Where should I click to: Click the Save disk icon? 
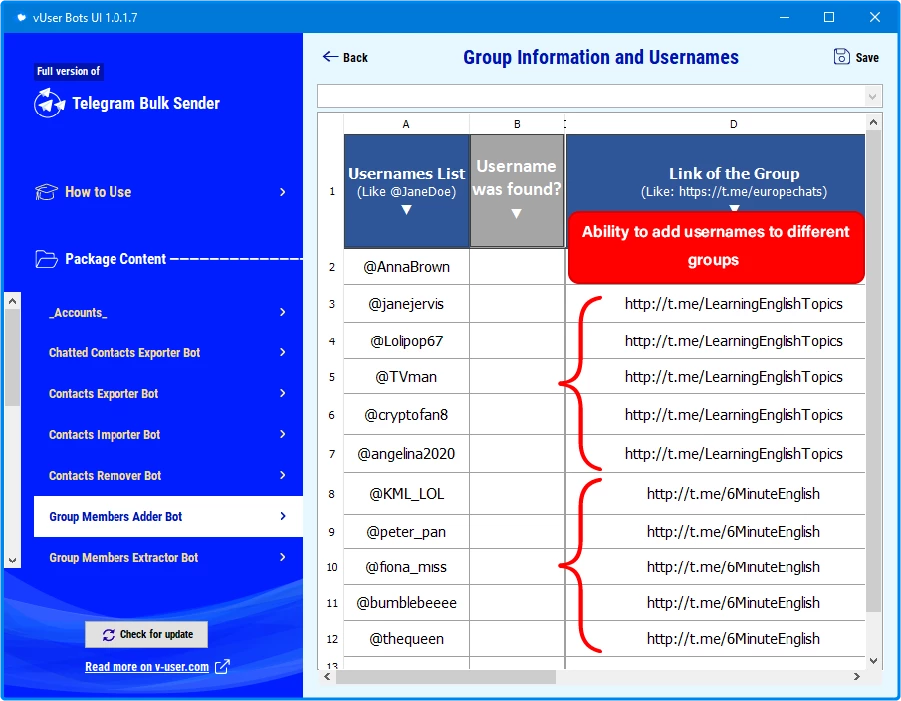pos(842,57)
